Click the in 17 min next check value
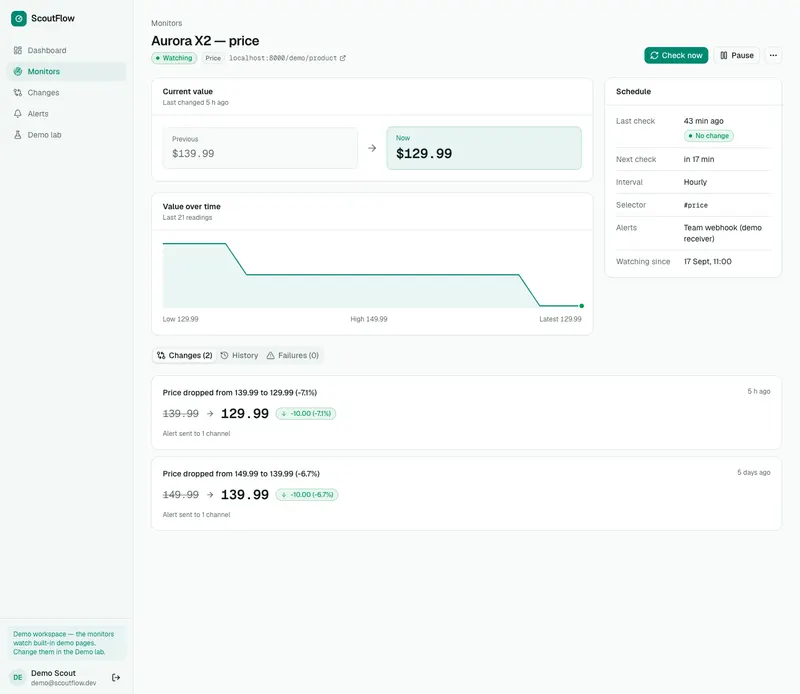The width and height of the screenshot is (800, 694). point(699,159)
